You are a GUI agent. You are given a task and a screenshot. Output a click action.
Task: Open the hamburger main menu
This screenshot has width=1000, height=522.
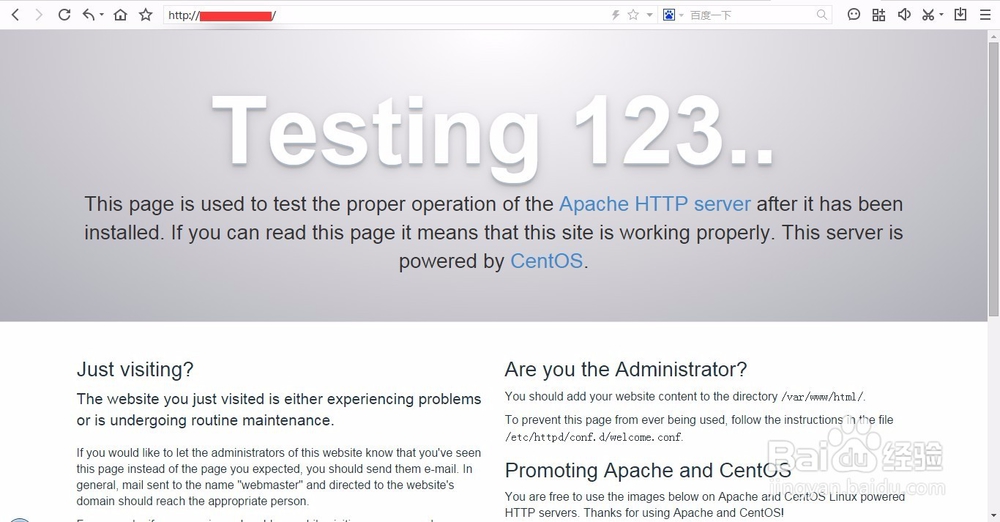(x=985, y=15)
